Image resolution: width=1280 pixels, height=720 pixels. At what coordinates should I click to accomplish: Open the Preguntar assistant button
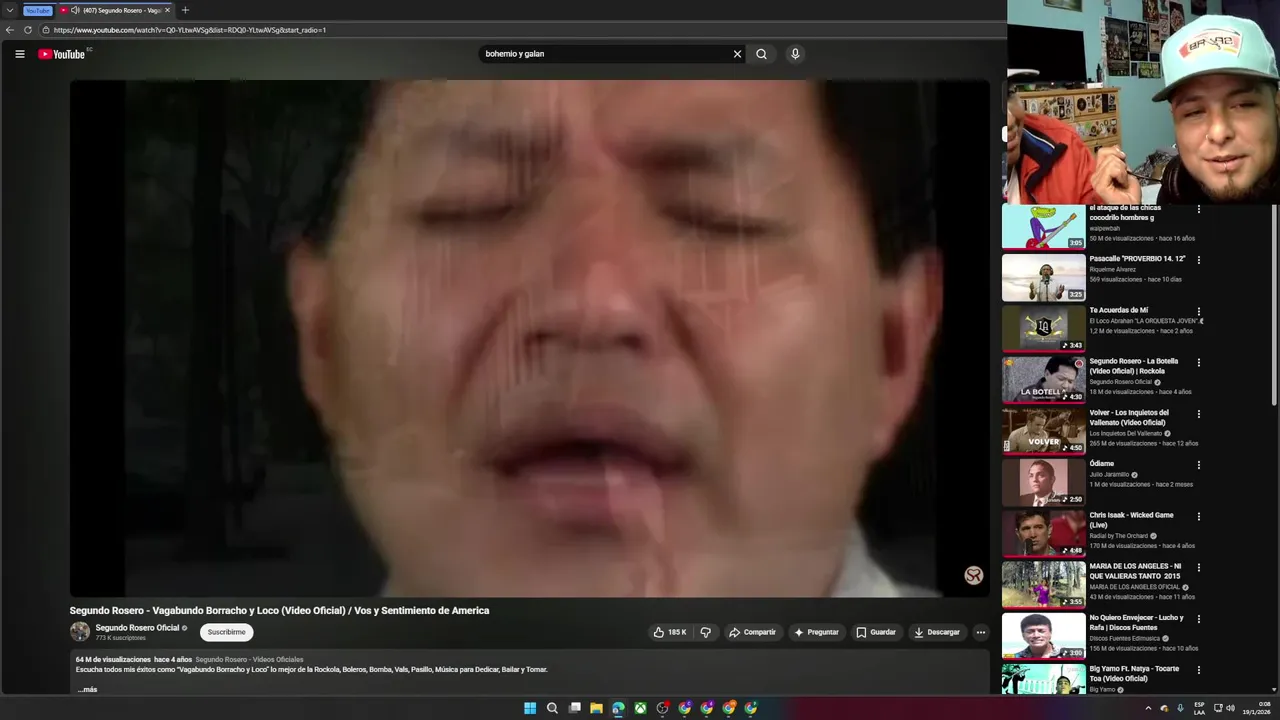[x=816, y=632]
